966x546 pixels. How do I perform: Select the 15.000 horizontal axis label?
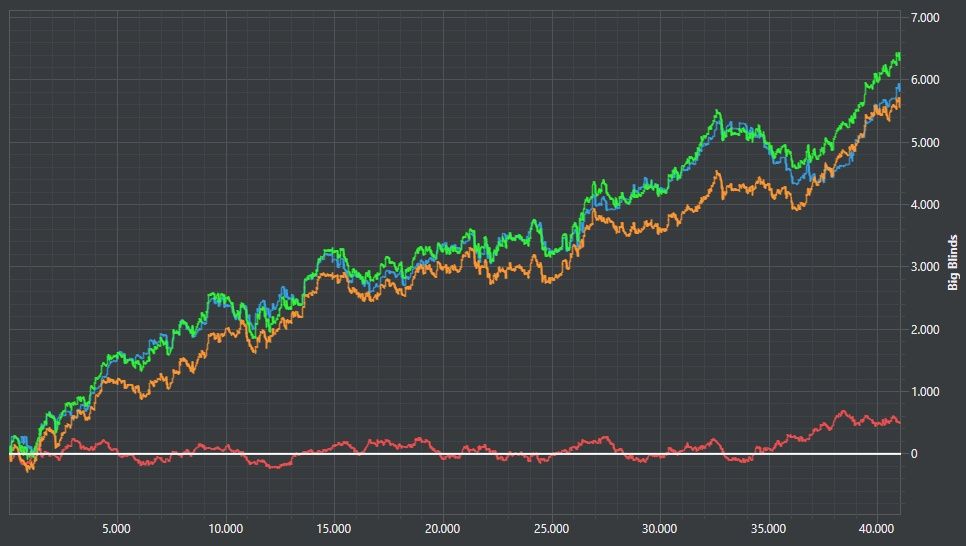[333, 528]
